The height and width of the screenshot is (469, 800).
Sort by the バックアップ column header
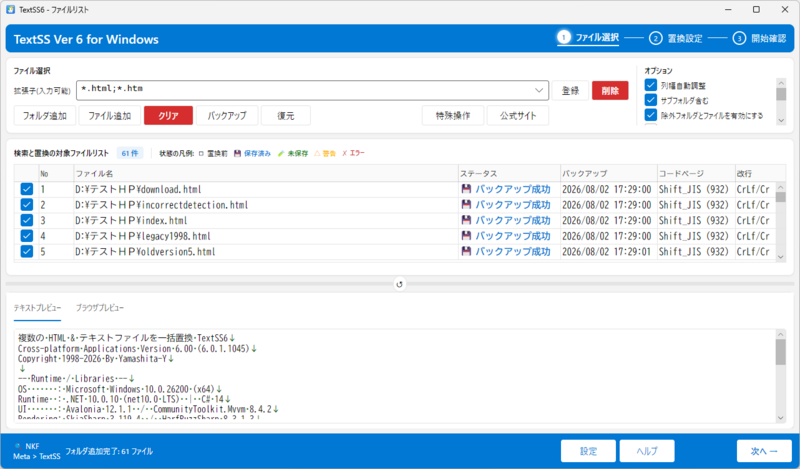(609, 174)
